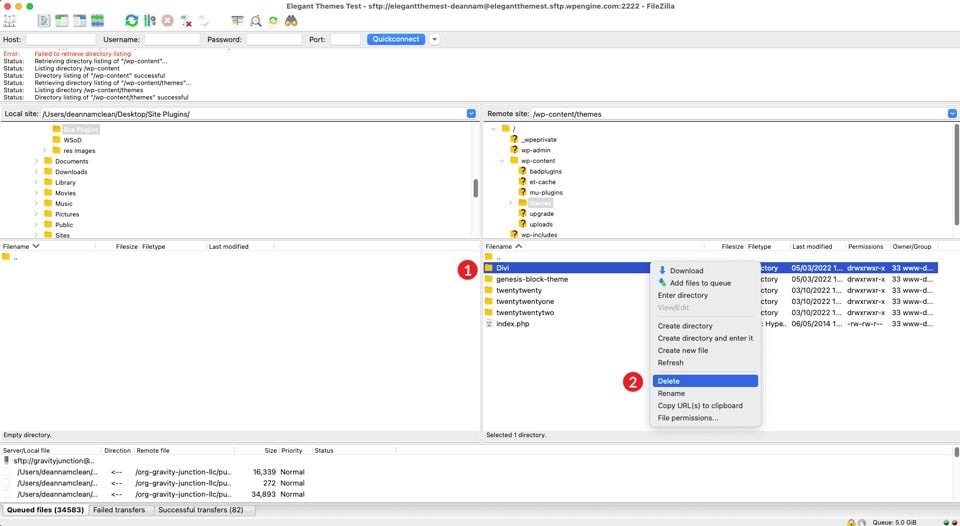Open the Site Manager icon

coord(10,20)
